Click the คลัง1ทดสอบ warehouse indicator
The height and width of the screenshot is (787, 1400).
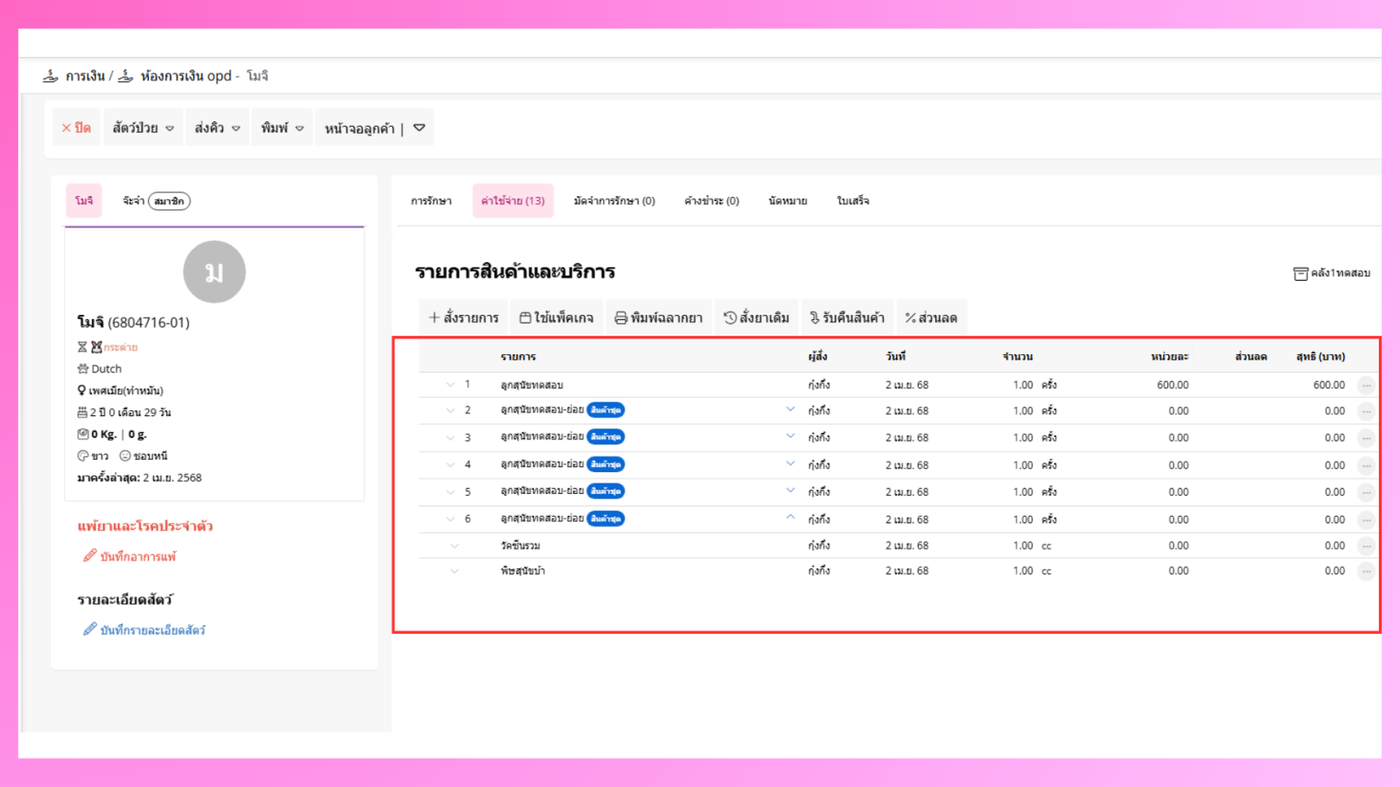[x=1332, y=273]
